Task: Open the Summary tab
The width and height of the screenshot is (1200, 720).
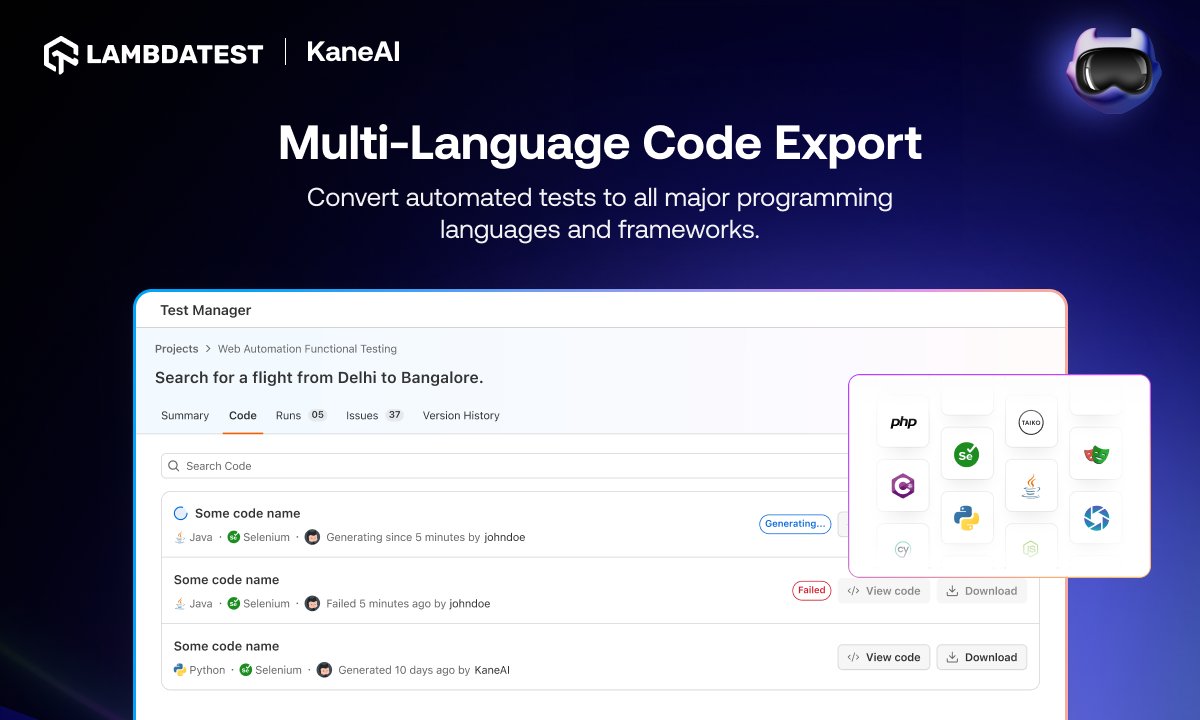Action: point(185,415)
